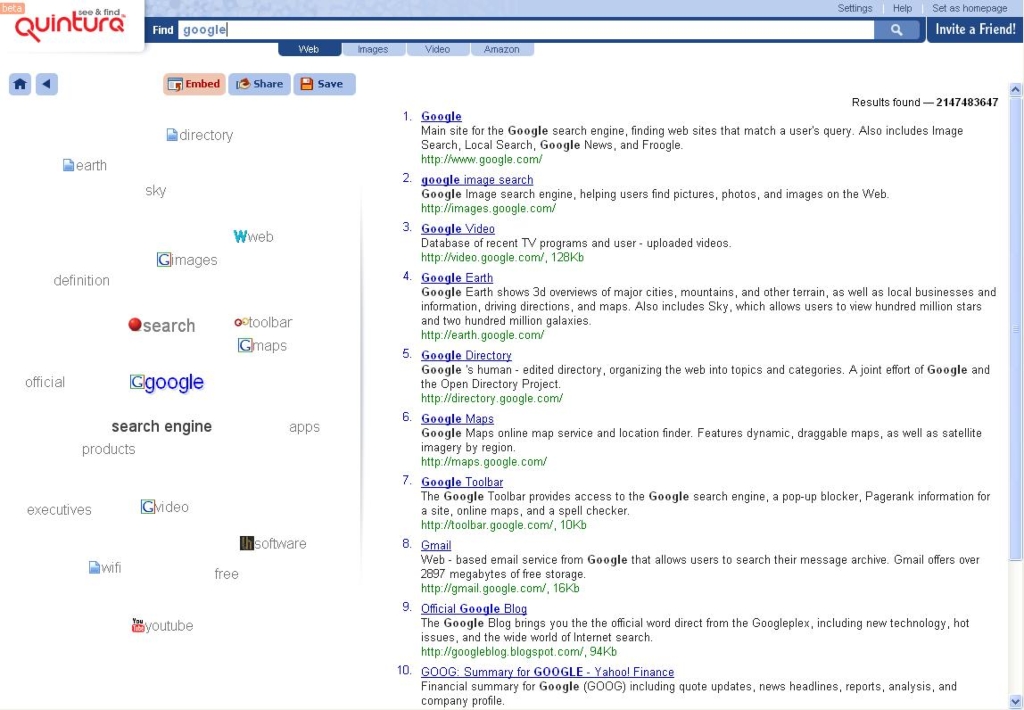This screenshot has width=1024, height=710.
Task: Select the software tag in cloud
Action: (x=273, y=543)
